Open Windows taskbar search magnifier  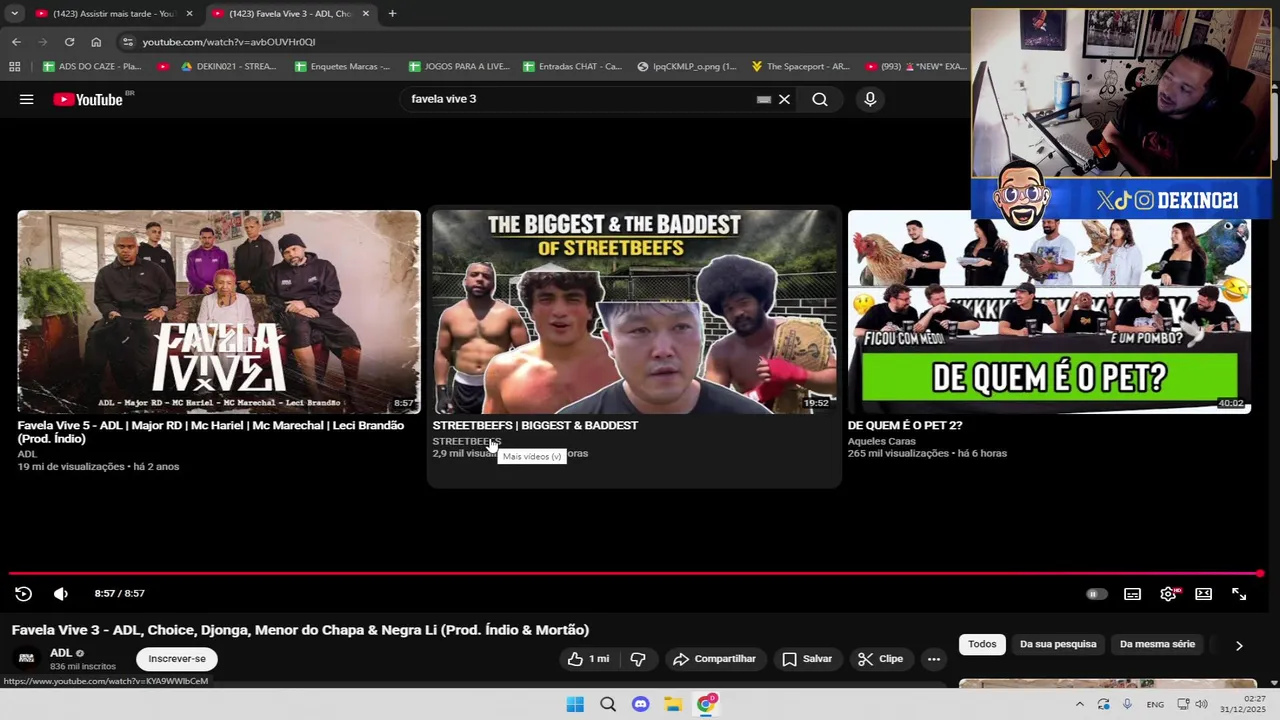click(608, 704)
